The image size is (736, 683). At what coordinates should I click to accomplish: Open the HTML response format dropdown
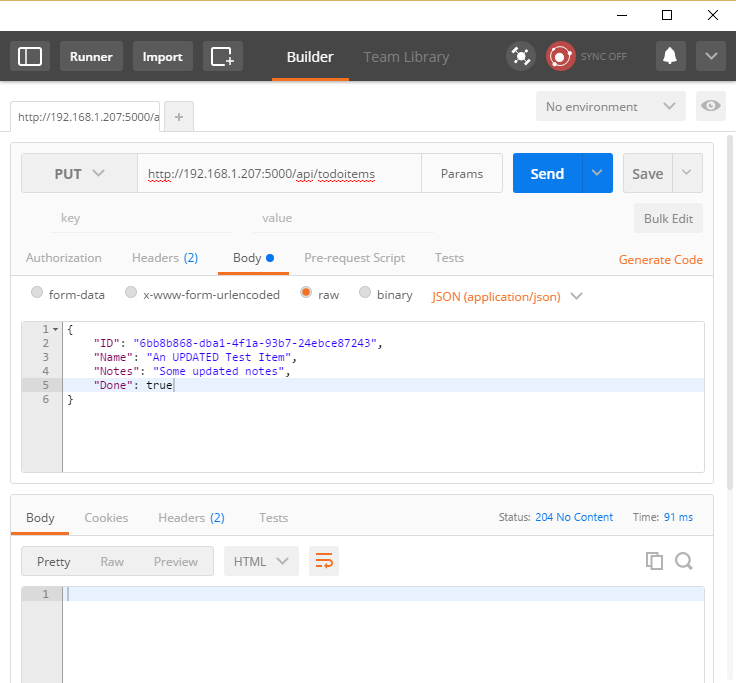coord(261,561)
